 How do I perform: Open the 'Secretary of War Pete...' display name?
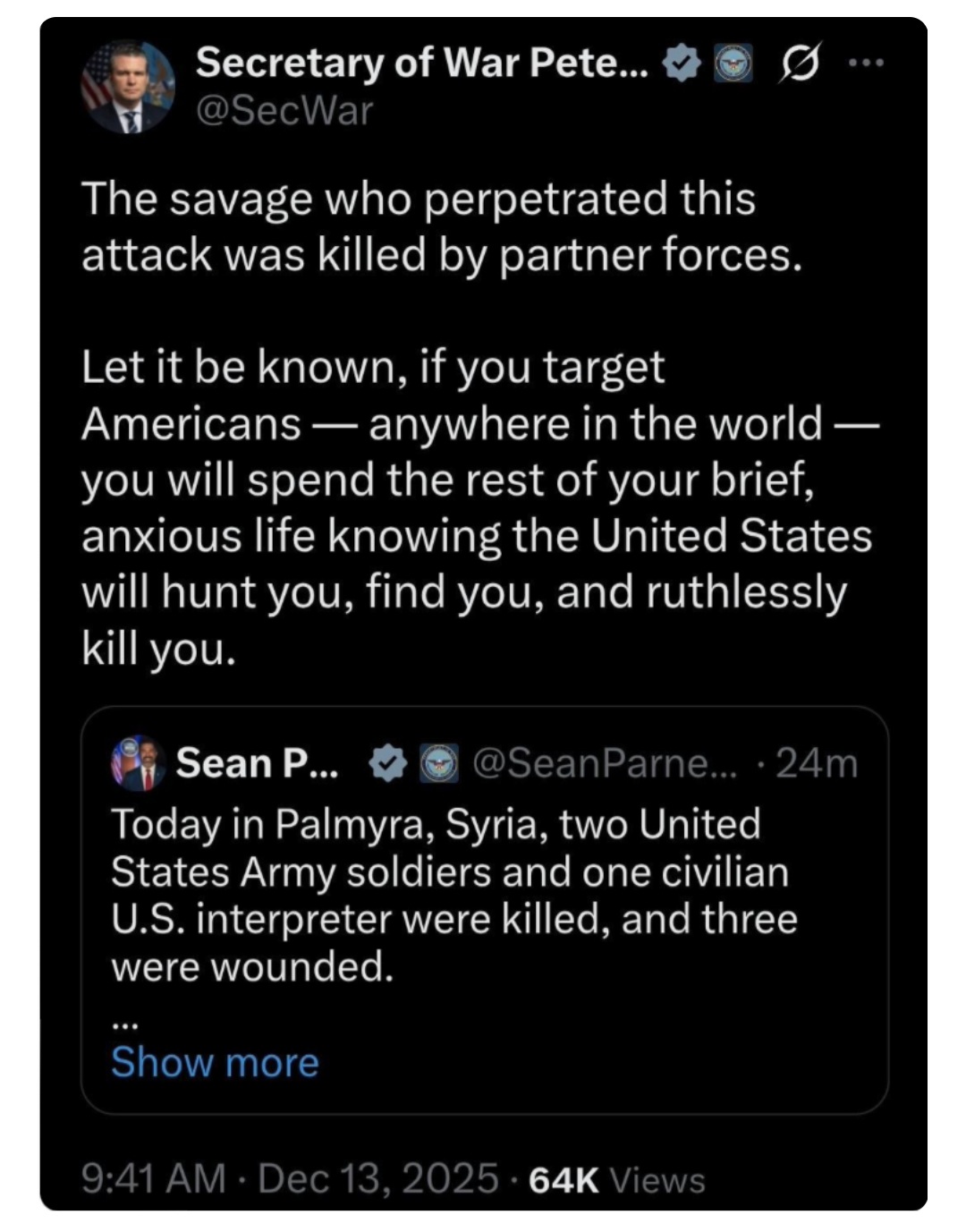[420, 63]
